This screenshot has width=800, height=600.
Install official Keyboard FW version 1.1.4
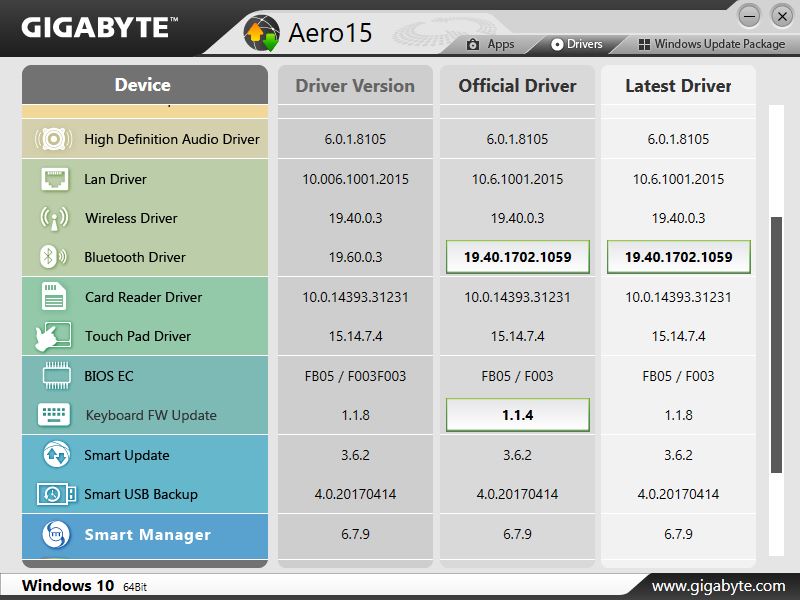[517, 415]
